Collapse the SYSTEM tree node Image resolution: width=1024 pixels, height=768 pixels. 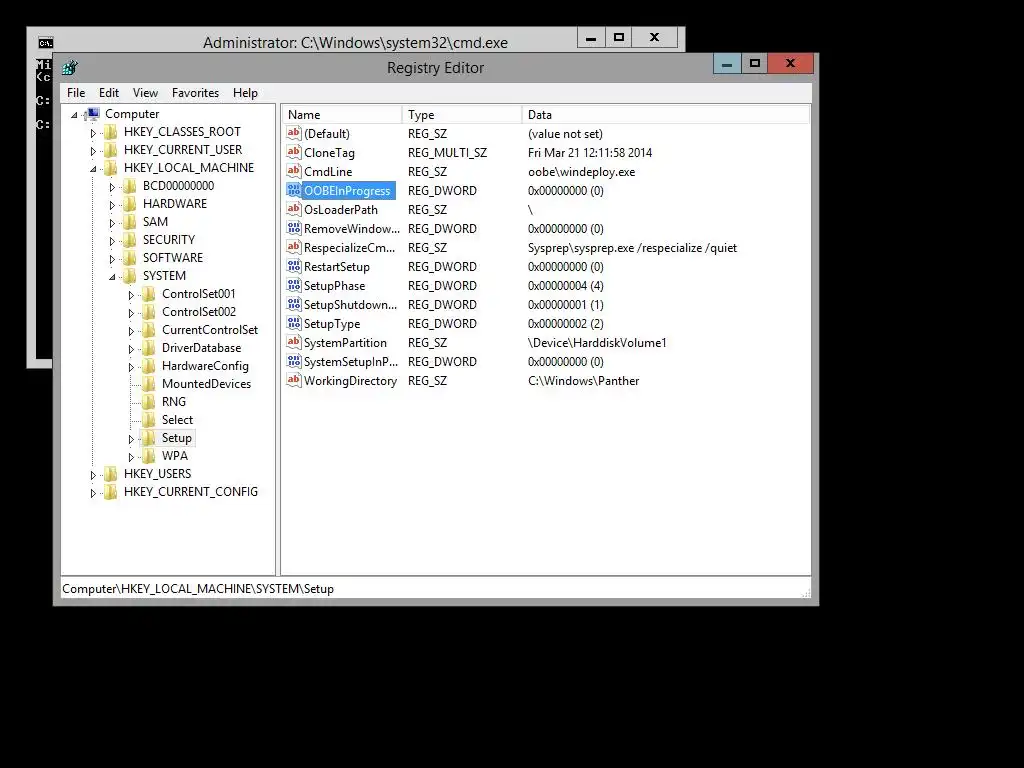(112, 277)
